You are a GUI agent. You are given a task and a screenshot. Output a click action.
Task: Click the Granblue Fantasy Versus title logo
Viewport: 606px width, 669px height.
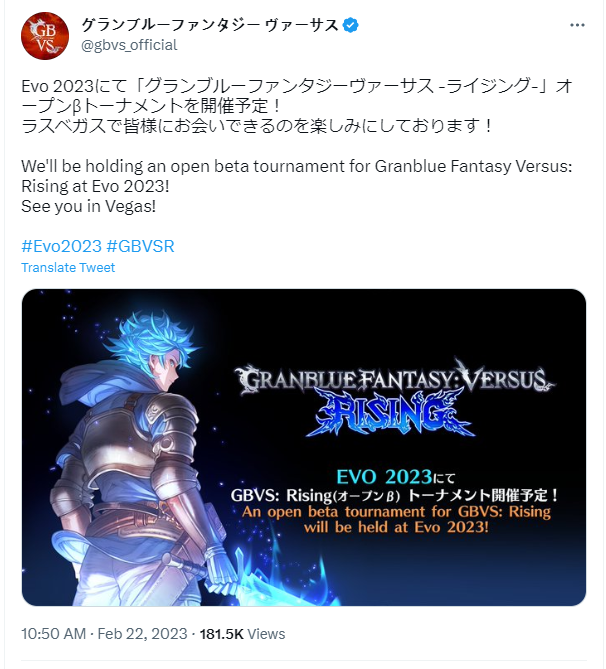[395, 379]
